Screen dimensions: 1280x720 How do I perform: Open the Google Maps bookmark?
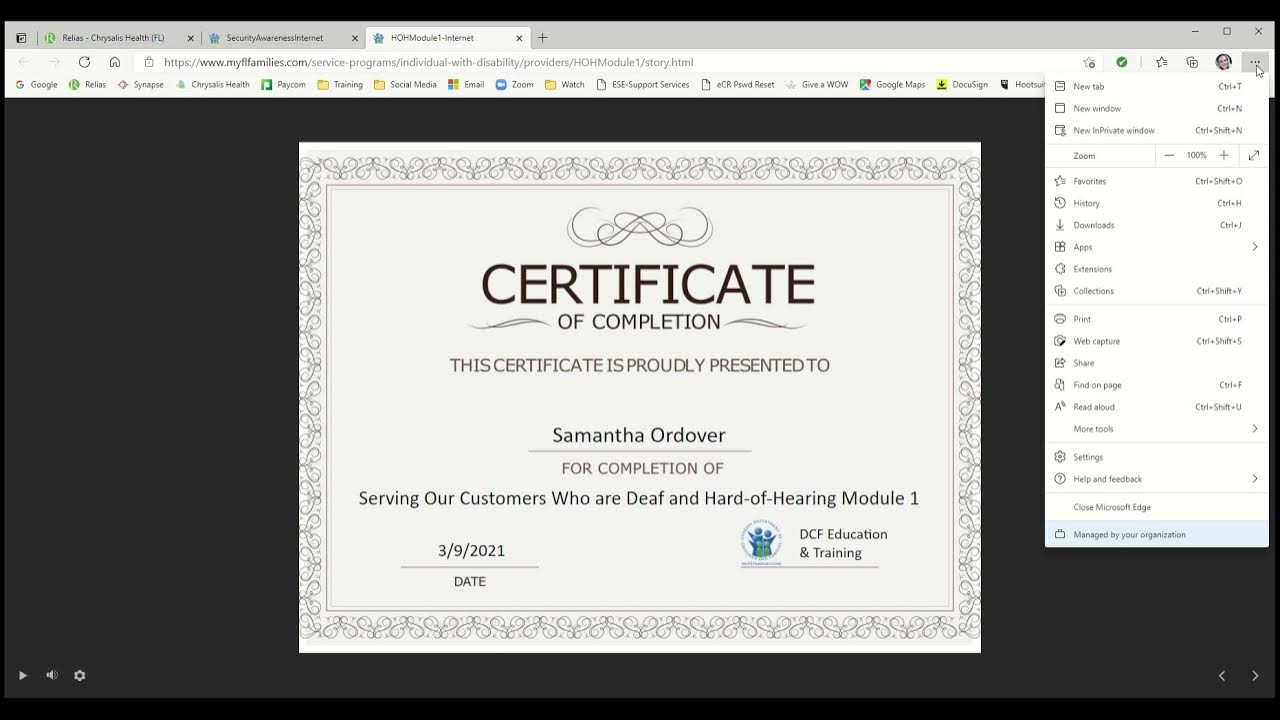click(x=893, y=85)
